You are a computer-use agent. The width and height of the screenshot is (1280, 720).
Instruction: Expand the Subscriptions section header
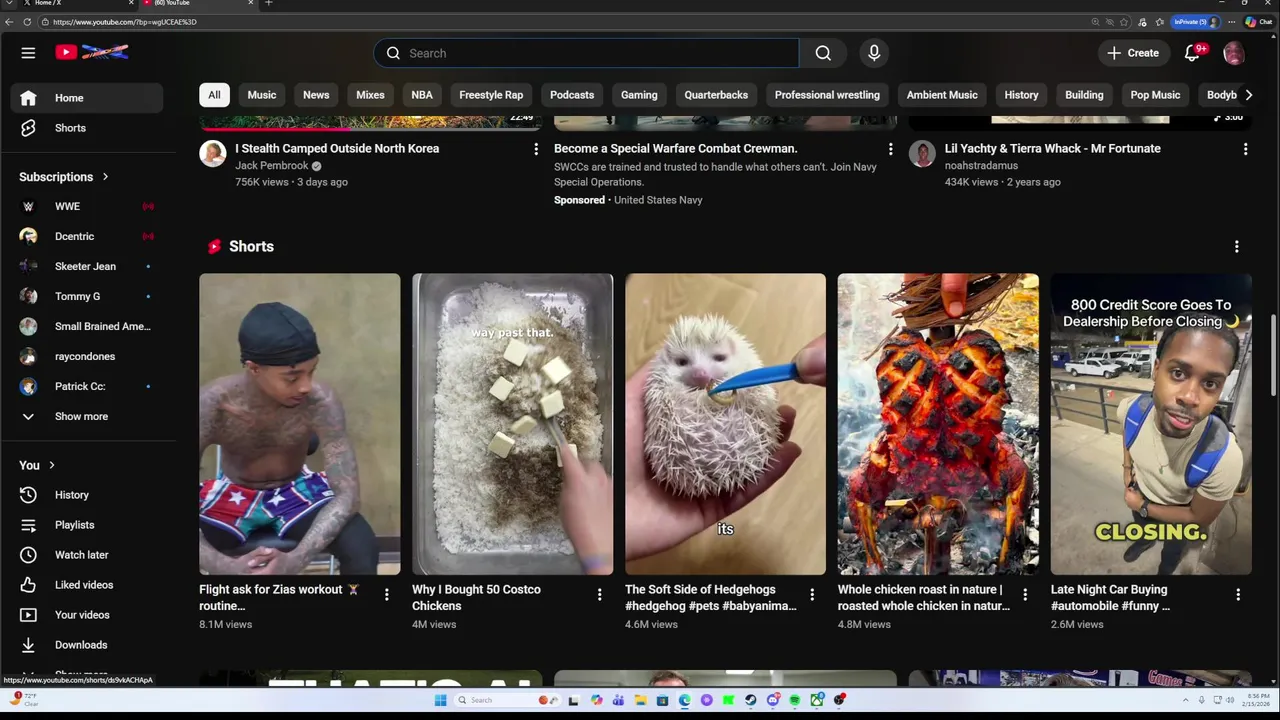click(64, 177)
